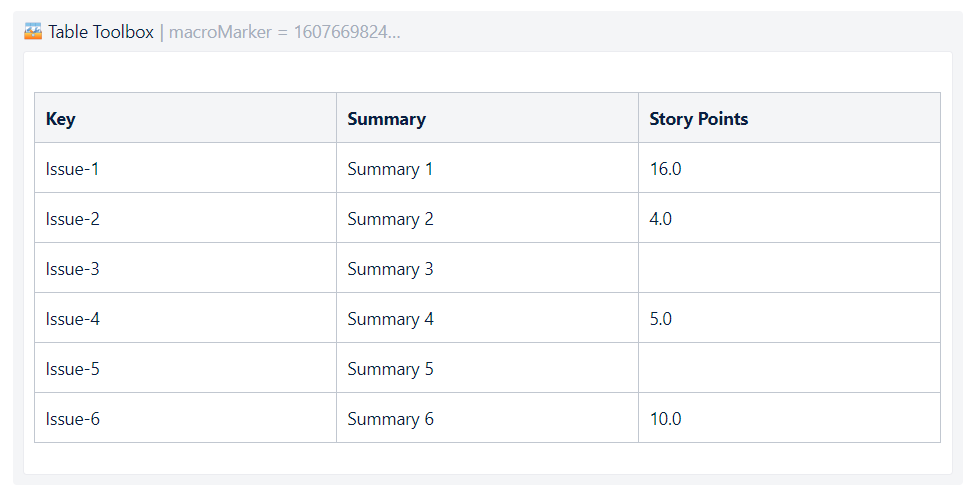Click the macroMarker parameter text
The width and height of the screenshot is (974, 498).
tap(284, 32)
